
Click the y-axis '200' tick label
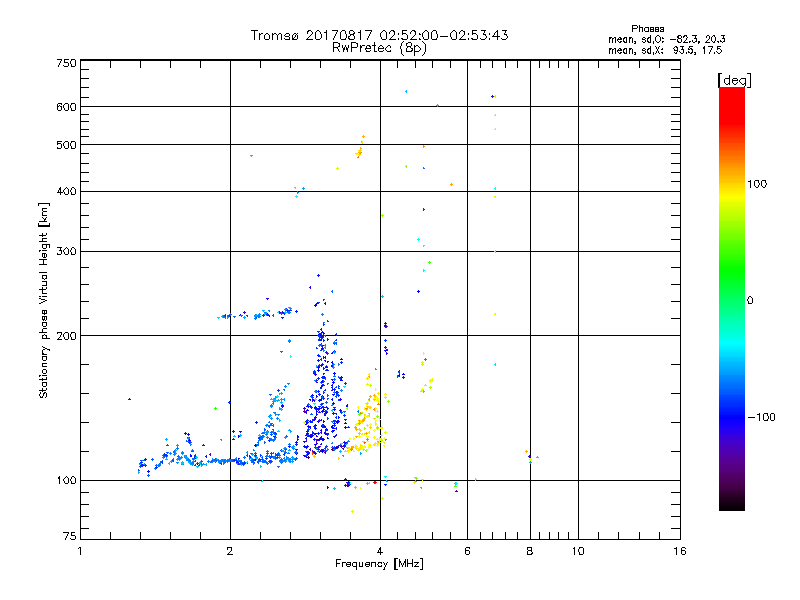tap(66, 336)
